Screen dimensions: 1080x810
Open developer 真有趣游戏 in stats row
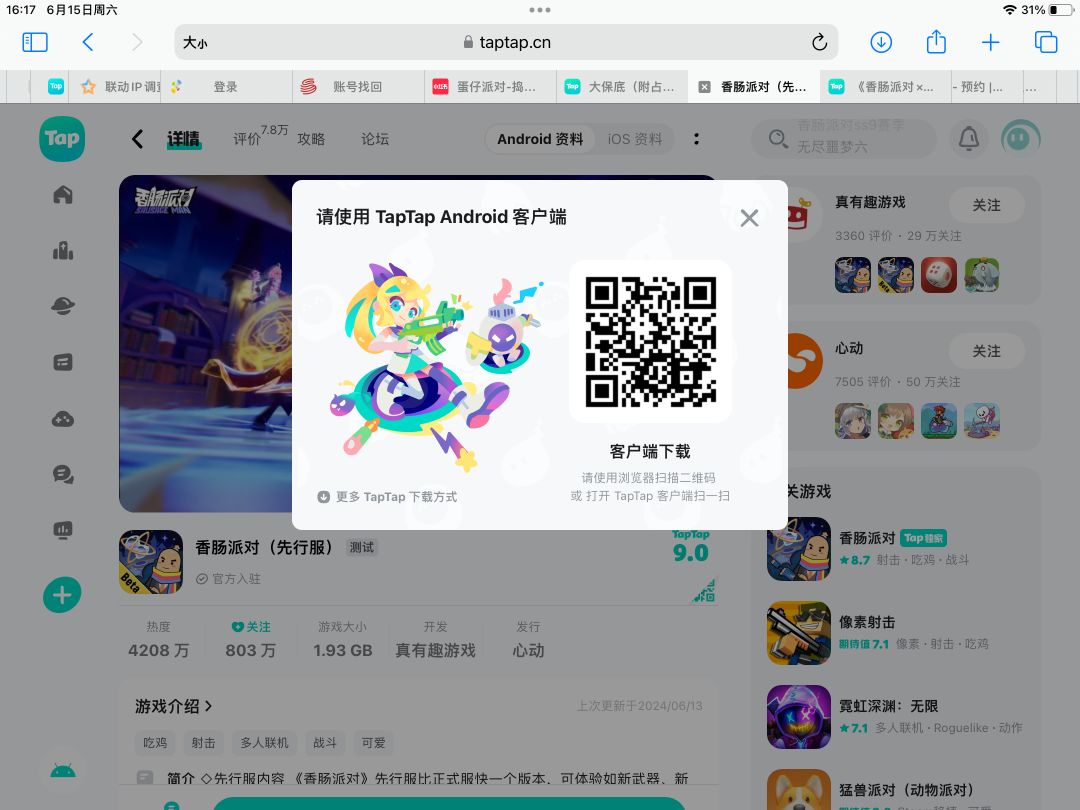(x=435, y=639)
